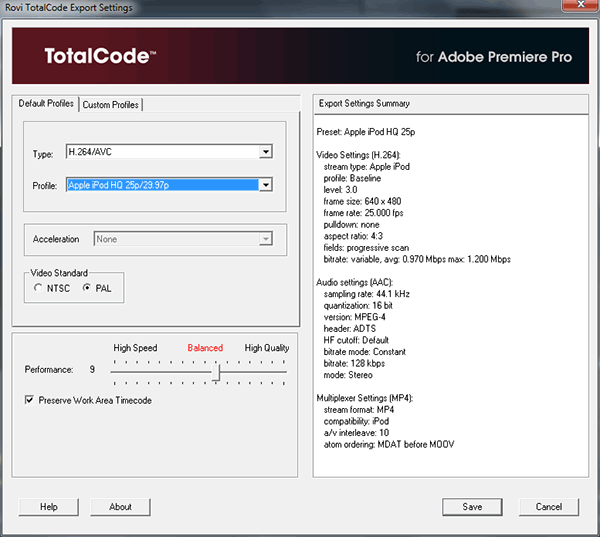Close the Rovi TotalCode window

[580, 5]
